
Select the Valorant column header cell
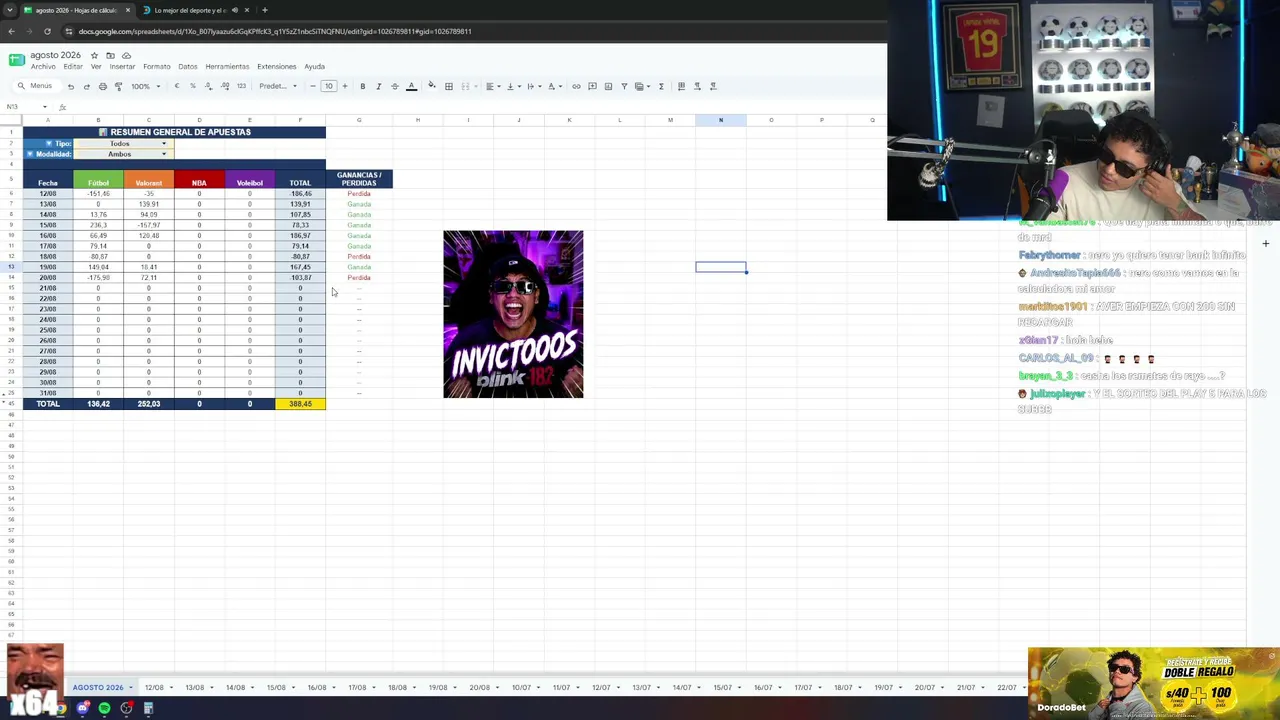point(148,180)
